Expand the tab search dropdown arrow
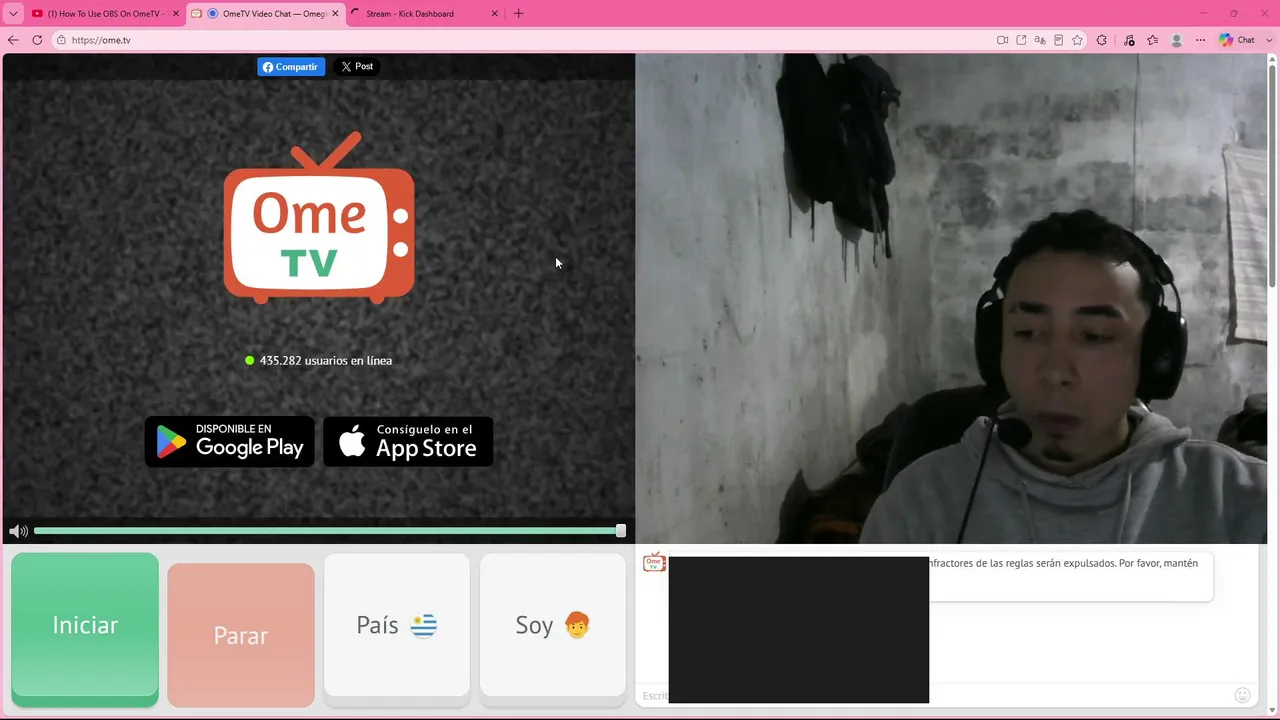Viewport: 1280px width, 720px height. pos(13,14)
